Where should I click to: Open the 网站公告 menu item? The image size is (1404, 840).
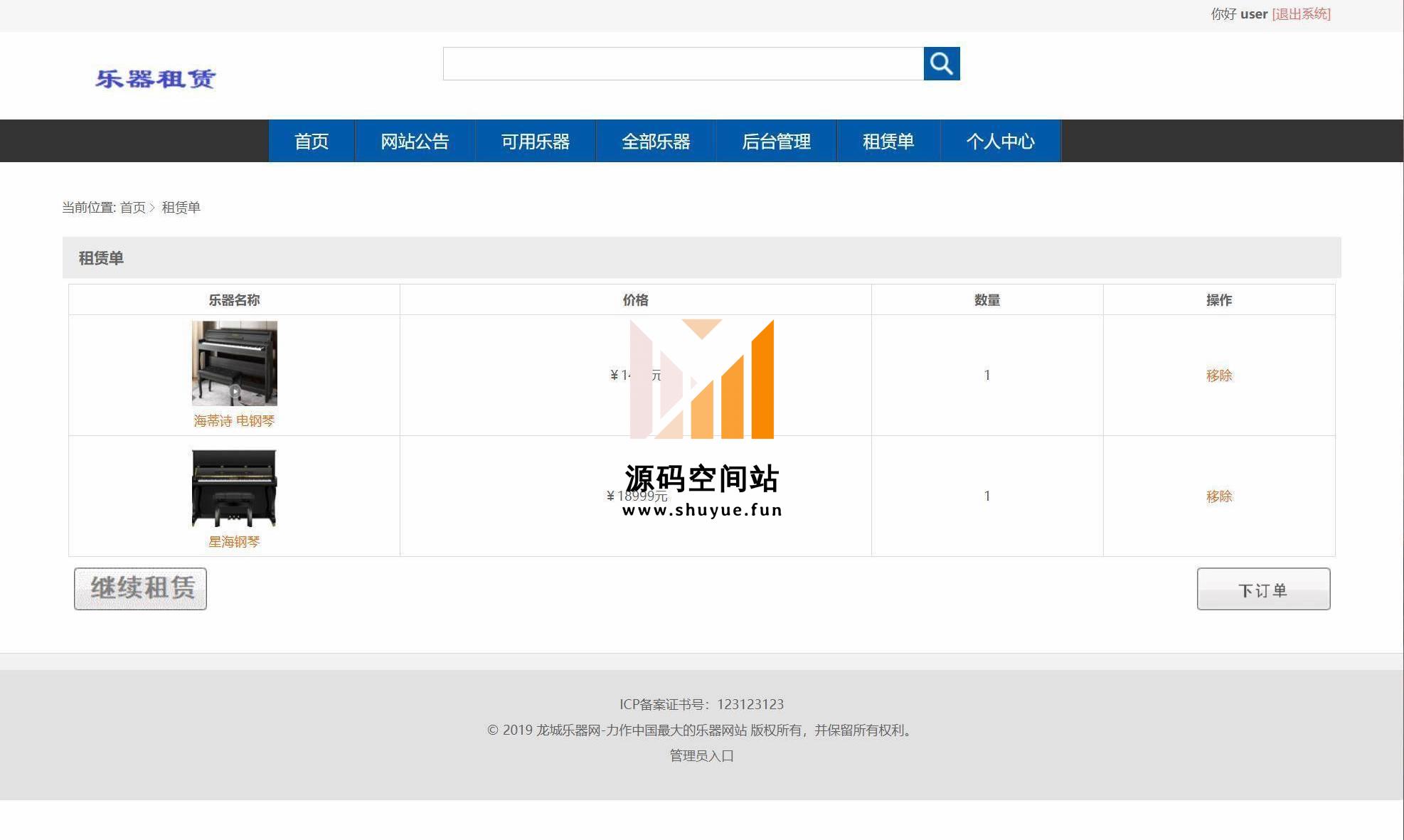coord(415,141)
